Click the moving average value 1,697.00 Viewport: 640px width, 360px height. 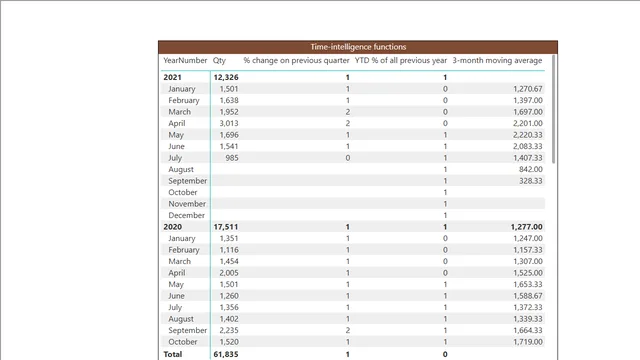[528, 112]
